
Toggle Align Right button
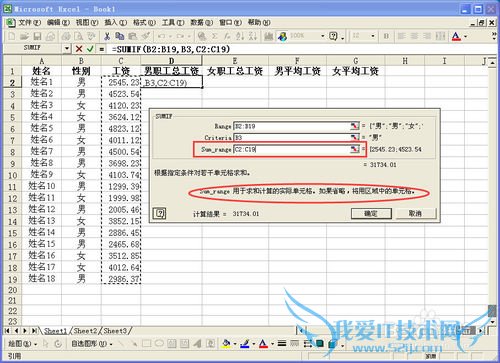click(x=427, y=36)
